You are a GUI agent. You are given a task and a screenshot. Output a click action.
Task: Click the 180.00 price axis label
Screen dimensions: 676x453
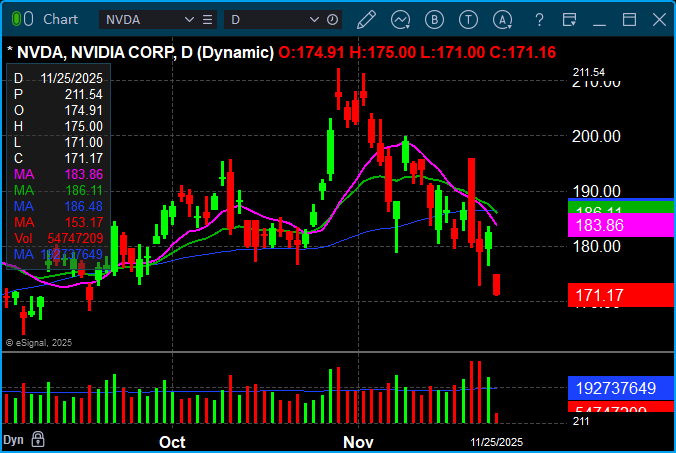[596, 247]
